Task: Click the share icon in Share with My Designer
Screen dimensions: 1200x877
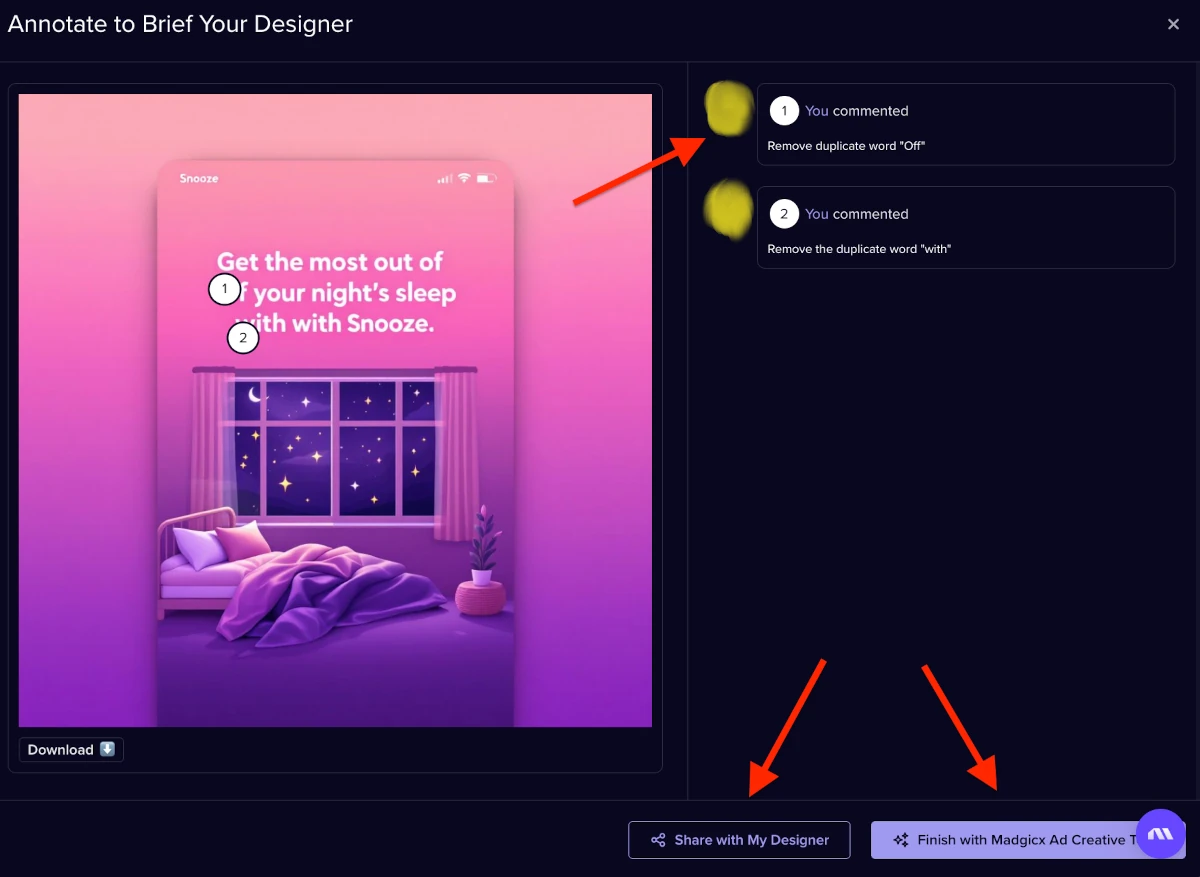Action: pos(658,840)
